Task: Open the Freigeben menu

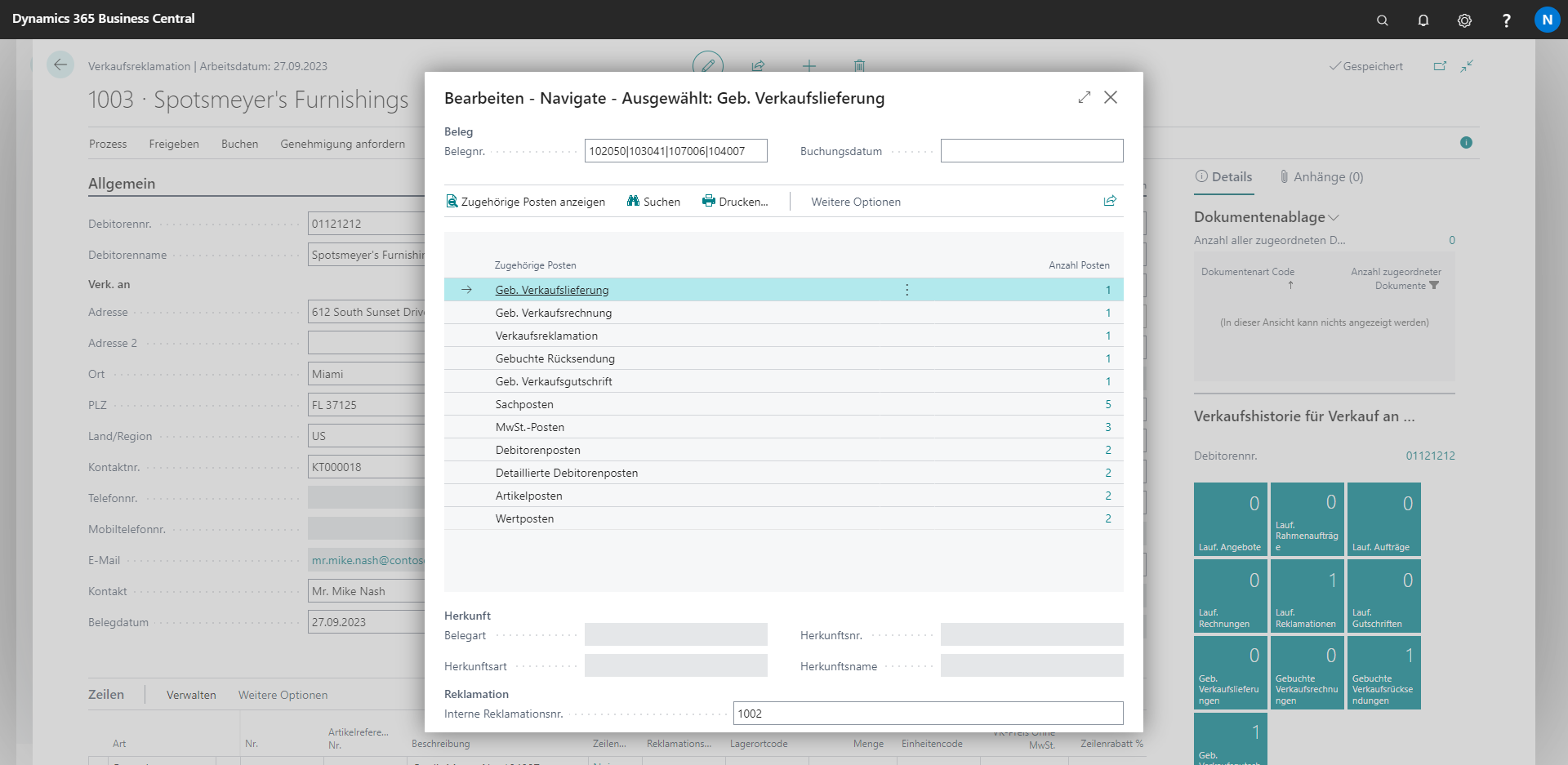Action: pyautogui.click(x=174, y=144)
